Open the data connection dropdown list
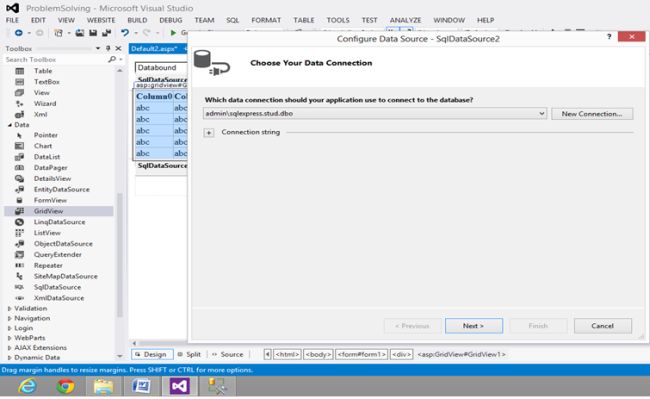Screen dimensions: 650x399 pyautogui.click(x=541, y=114)
